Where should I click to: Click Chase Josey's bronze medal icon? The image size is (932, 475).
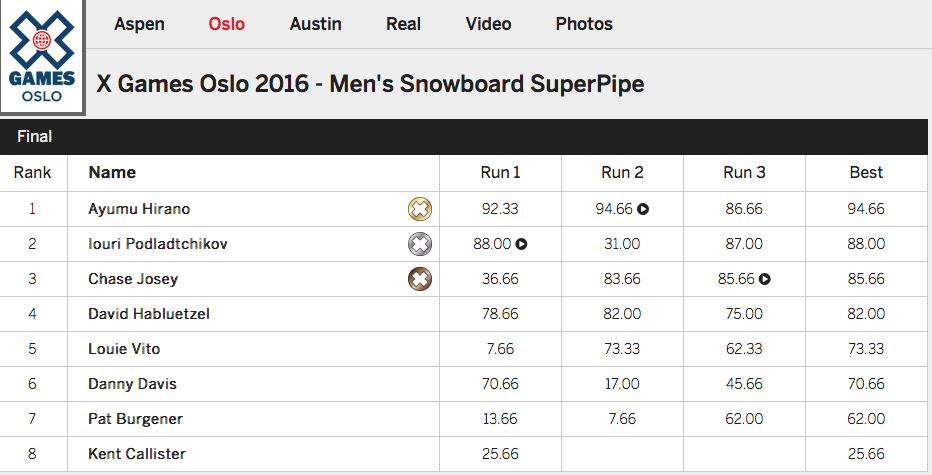(x=420, y=279)
